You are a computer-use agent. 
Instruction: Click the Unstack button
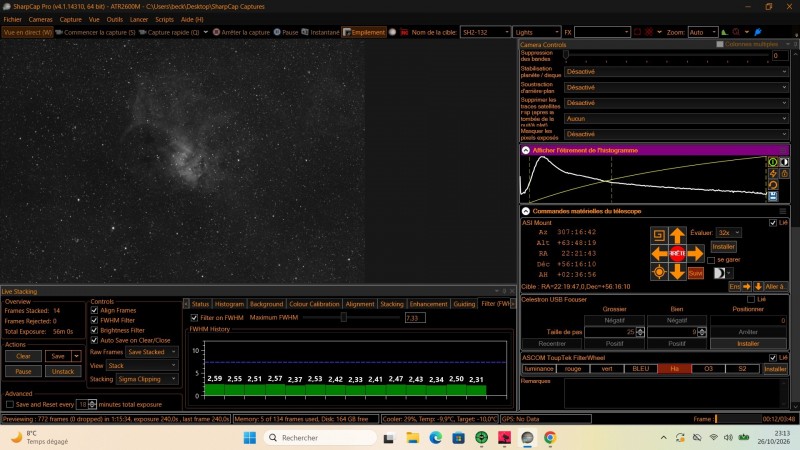pos(63,371)
